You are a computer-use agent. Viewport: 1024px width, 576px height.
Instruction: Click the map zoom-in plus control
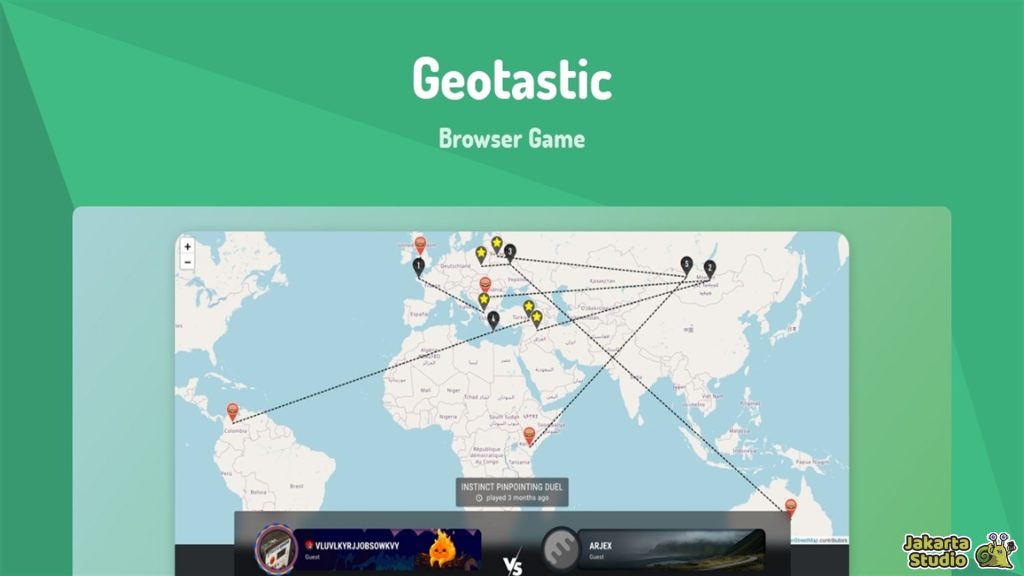[x=186, y=247]
